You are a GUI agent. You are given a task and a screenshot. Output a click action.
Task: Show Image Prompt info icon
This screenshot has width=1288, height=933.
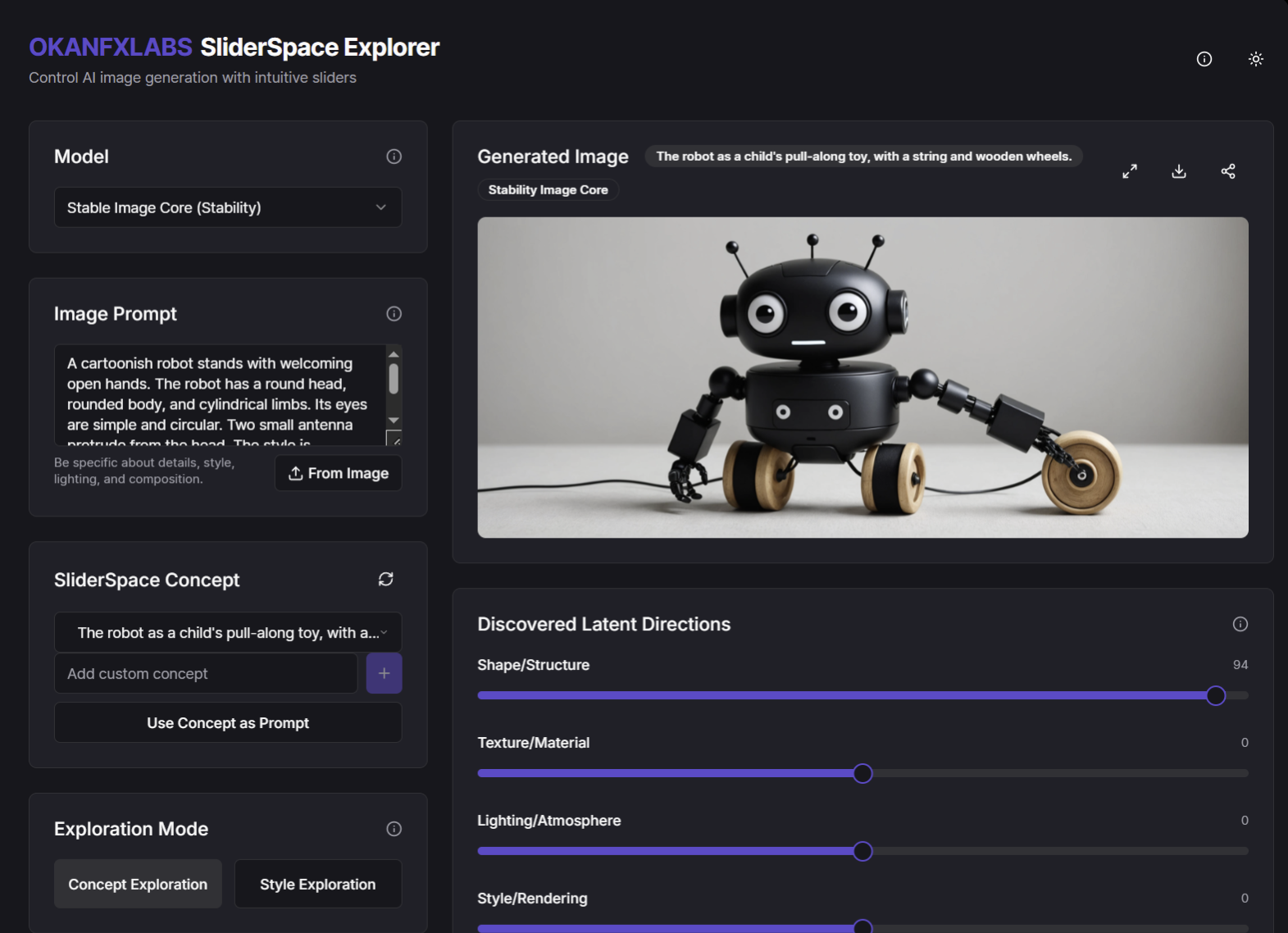coord(394,314)
